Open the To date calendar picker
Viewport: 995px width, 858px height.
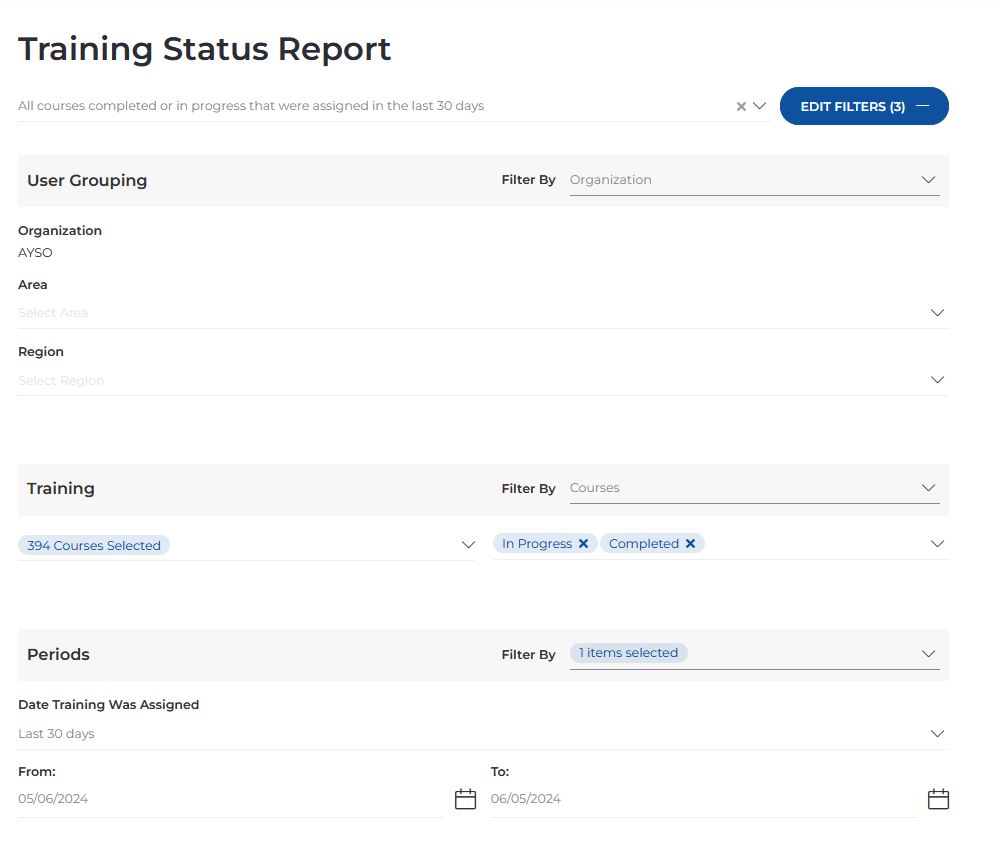click(x=937, y=799)
